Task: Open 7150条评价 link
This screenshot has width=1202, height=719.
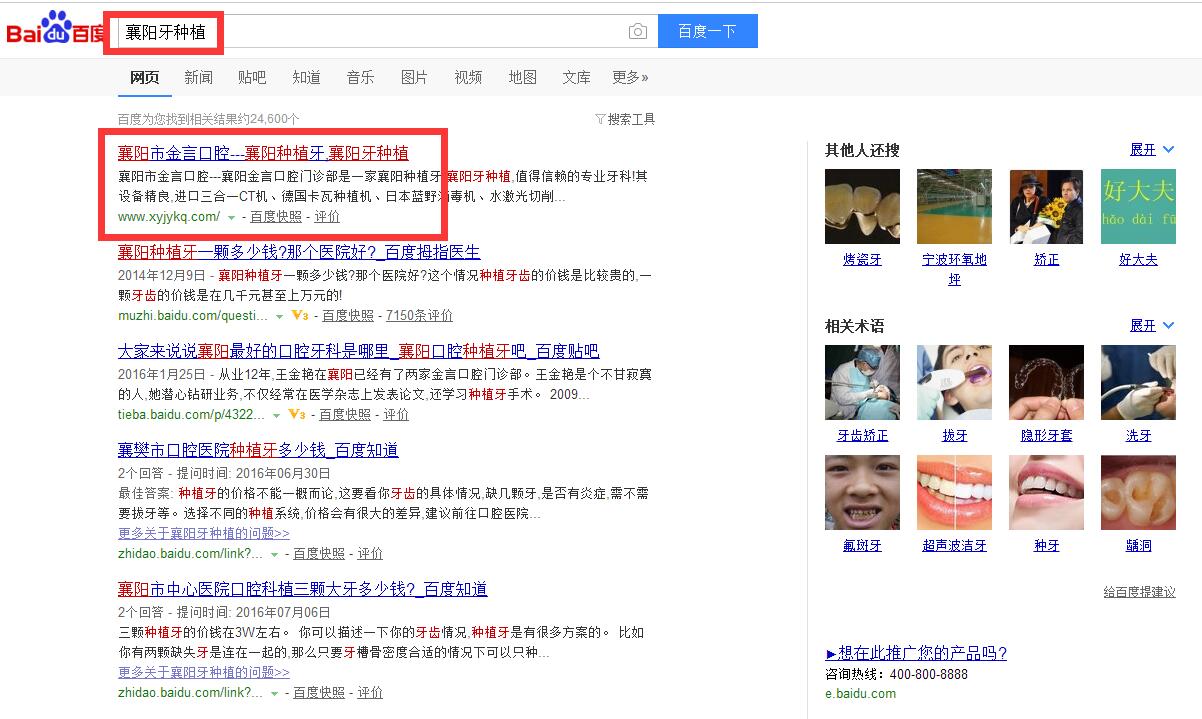Action: pyautogui.click(x=419, y=316)
